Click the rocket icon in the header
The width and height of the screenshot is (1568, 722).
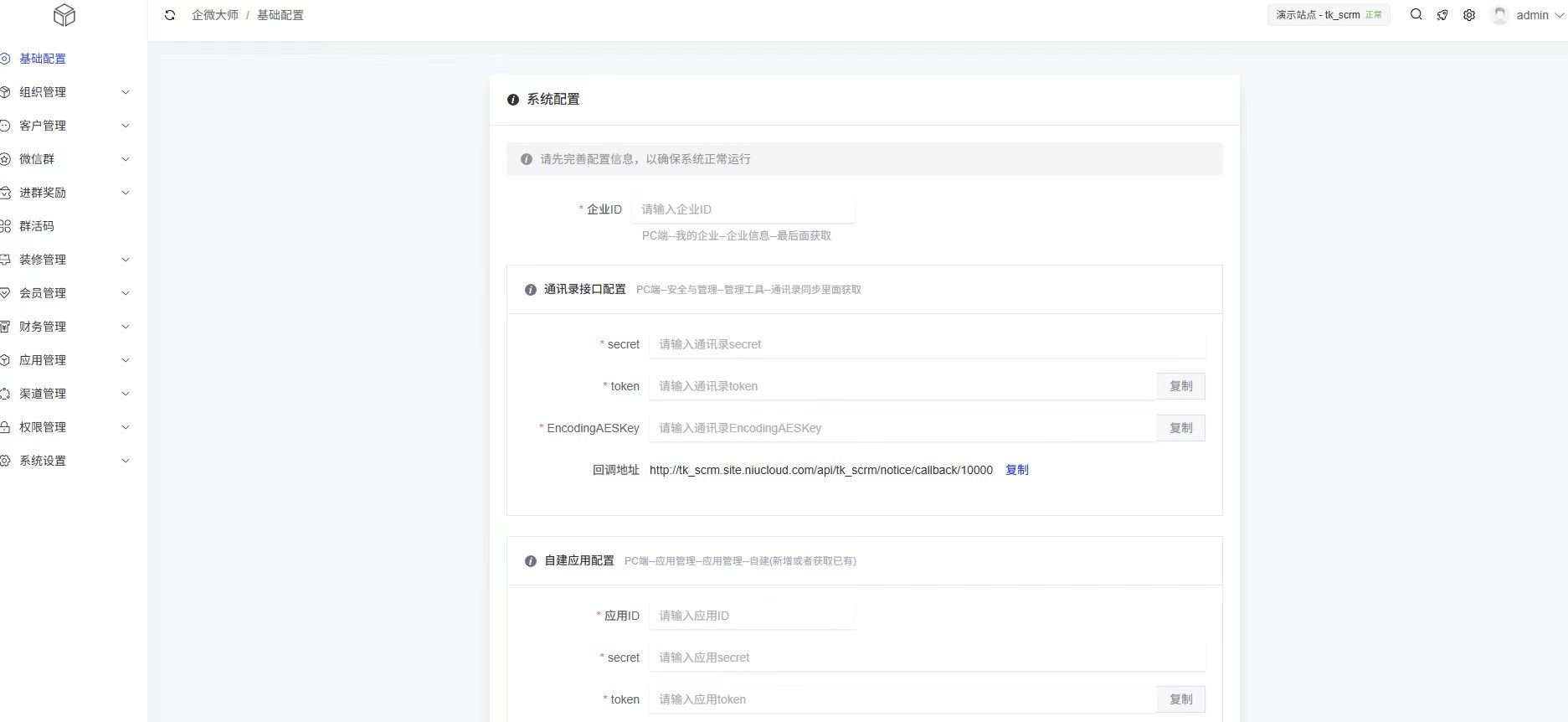(1442, 15)
